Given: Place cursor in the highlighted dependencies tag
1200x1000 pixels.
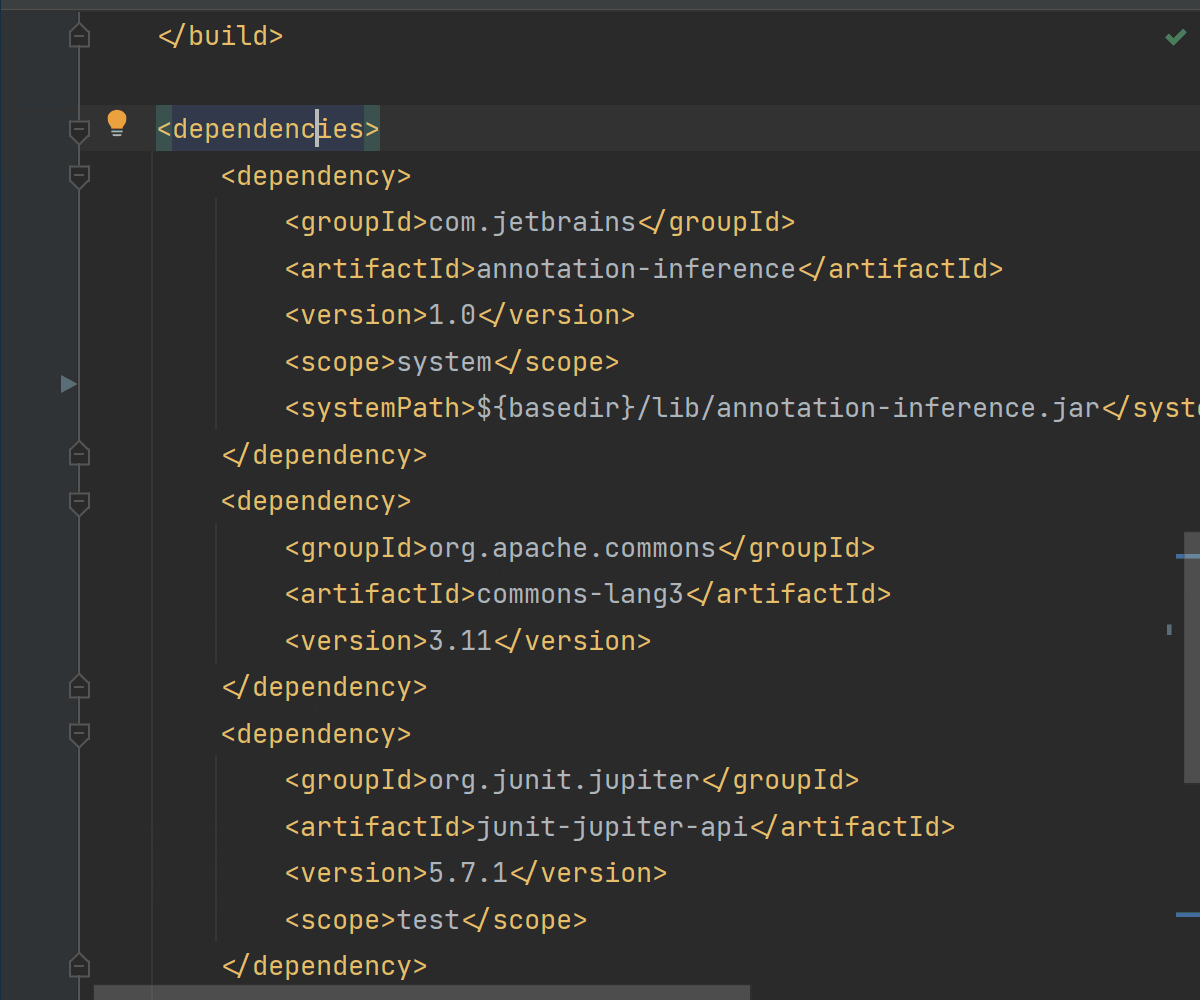Looking at the screenshot, I should coord(267,128).
